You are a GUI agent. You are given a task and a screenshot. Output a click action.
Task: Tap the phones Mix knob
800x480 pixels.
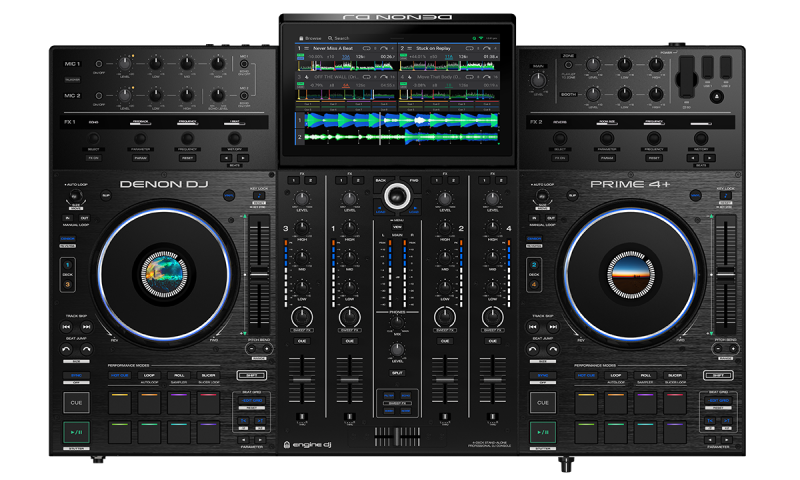pos(397,323)
